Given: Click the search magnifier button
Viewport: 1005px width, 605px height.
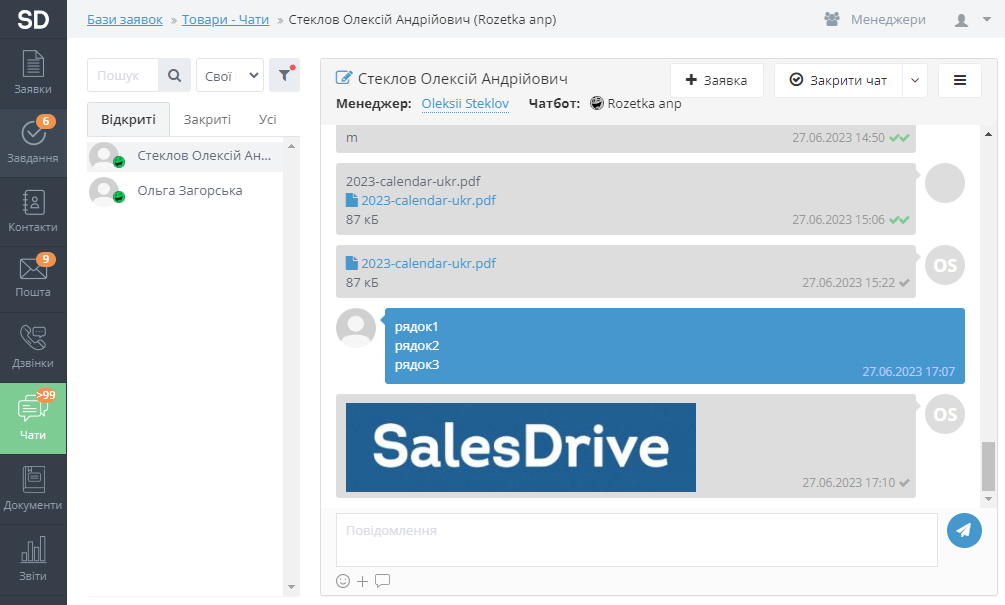Looking at the screenshot, I should point(174,75).
